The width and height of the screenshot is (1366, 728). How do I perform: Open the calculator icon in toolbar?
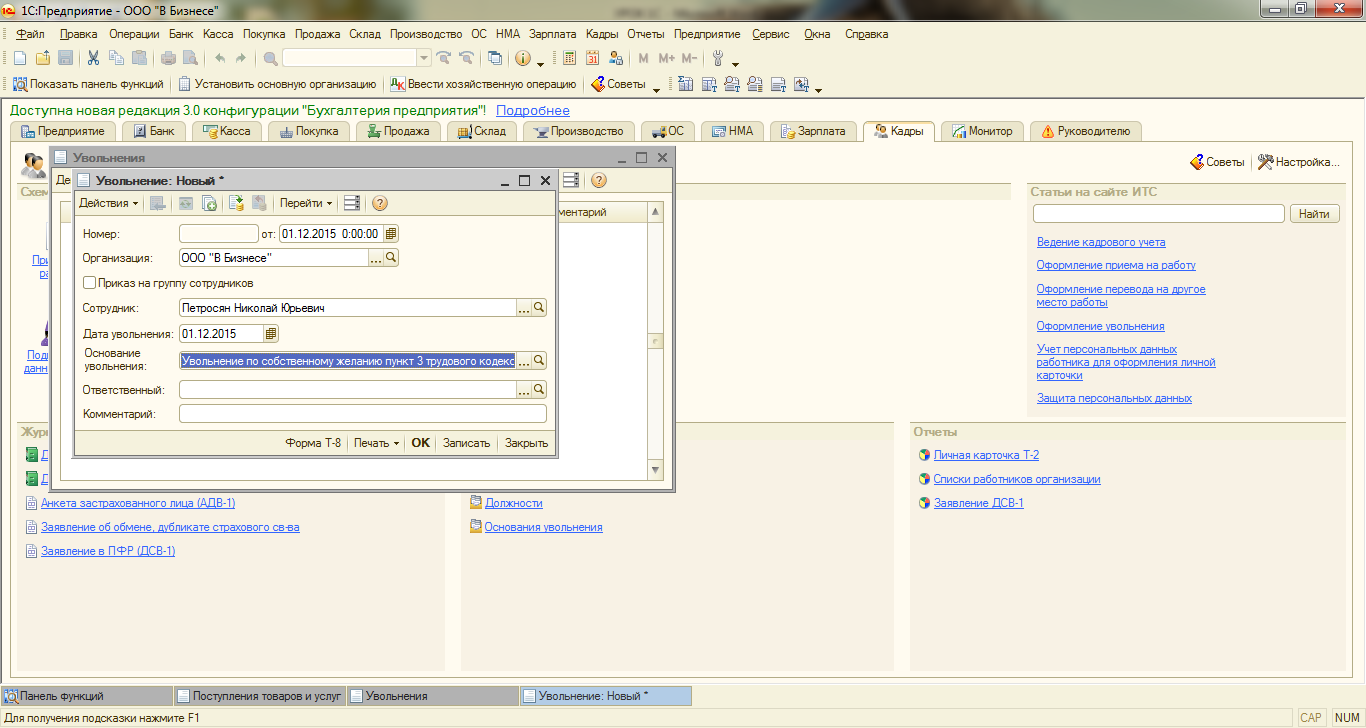(570, 58)
